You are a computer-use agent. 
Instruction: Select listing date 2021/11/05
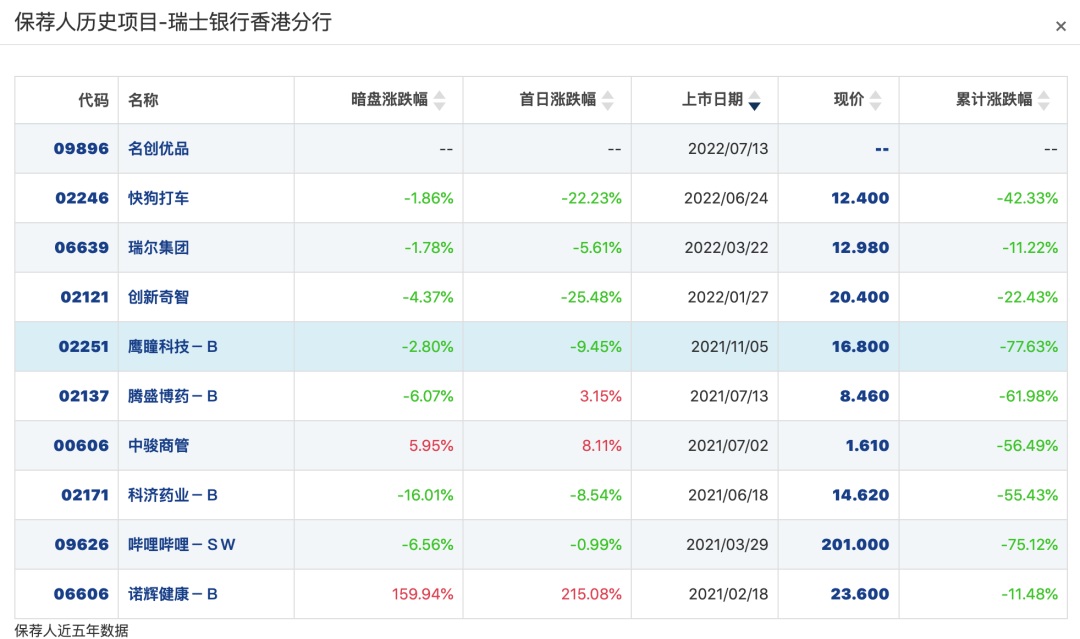729,346
